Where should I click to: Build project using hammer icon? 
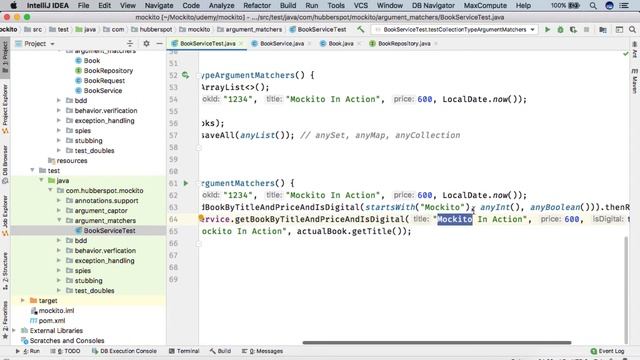[360, 29]
